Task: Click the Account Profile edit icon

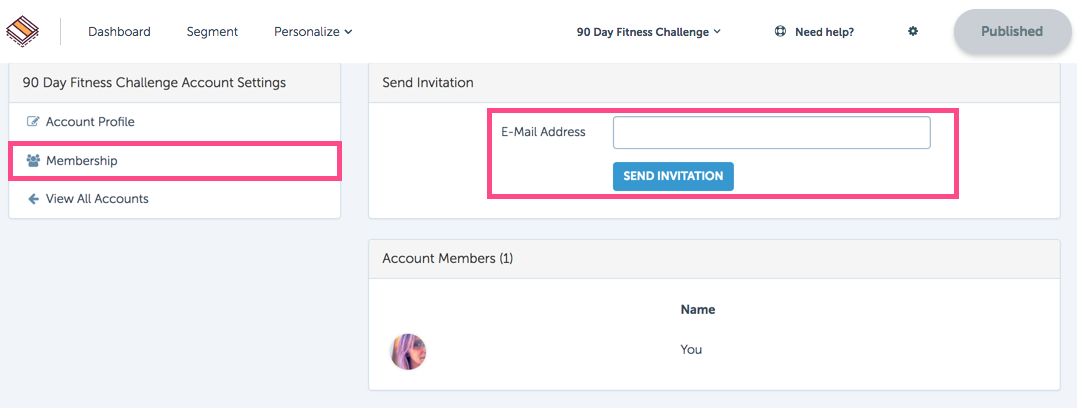Action: pos(33,122)
